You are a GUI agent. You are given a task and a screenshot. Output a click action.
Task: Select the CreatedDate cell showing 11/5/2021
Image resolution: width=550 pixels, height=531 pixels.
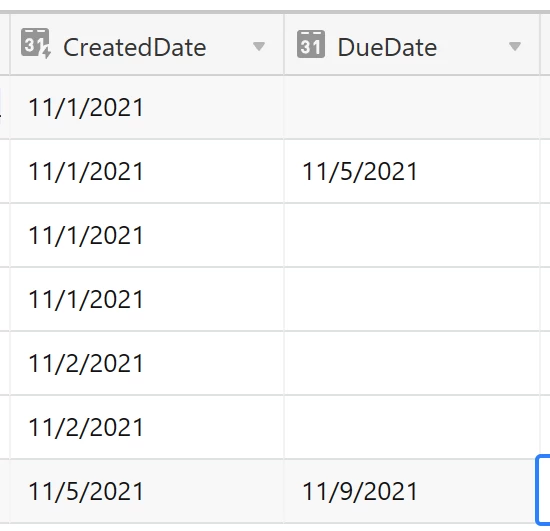147,491
